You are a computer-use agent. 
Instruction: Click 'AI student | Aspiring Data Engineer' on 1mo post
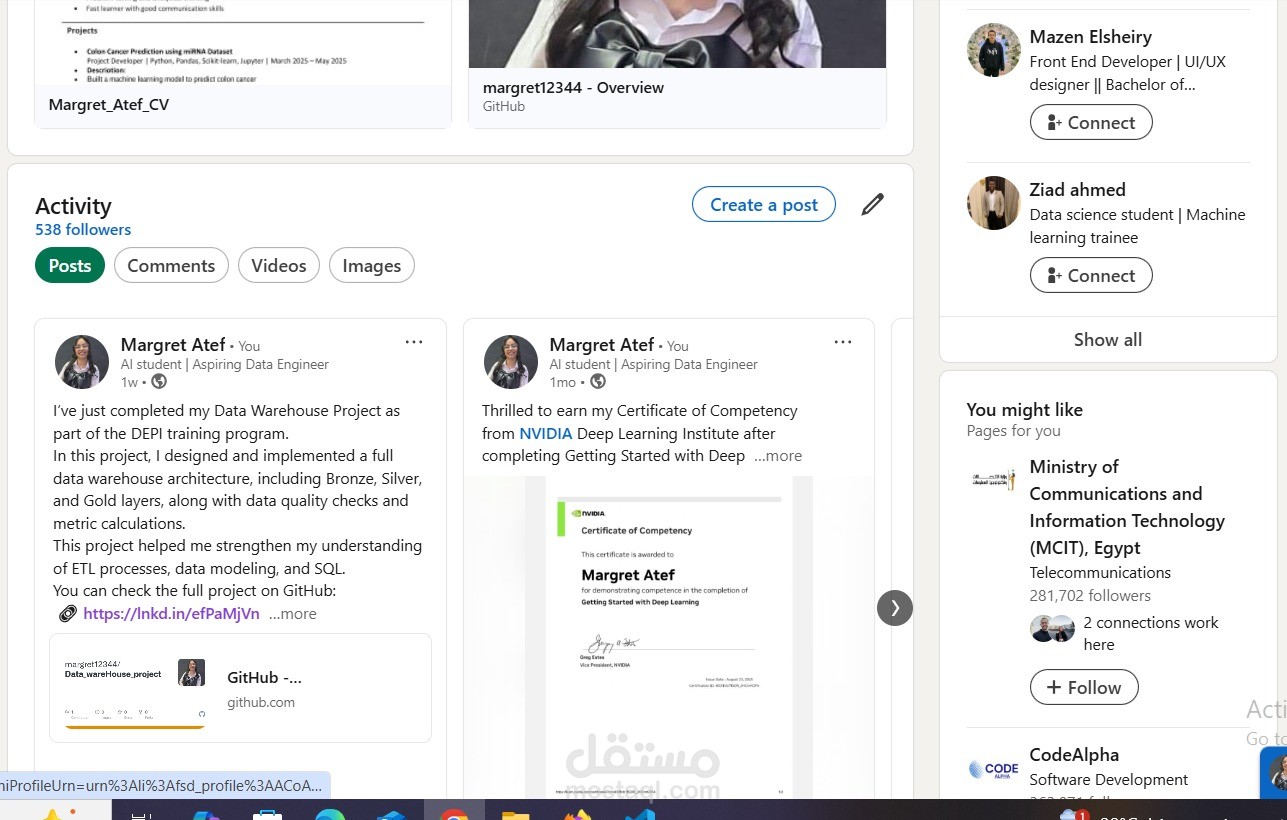654,365
